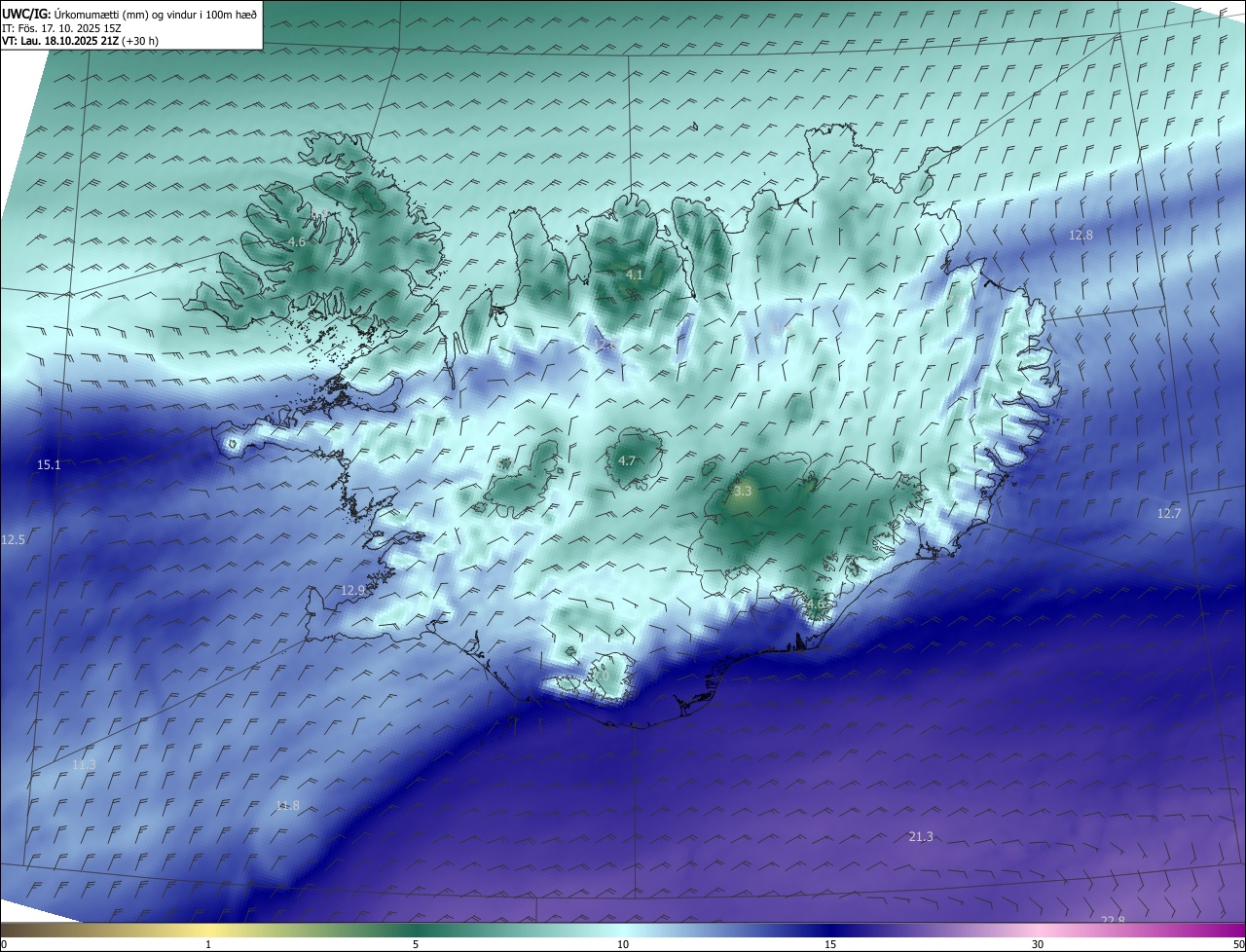Click the '(+30 h)' forecast offset text
Screen dimensions: 1246x952
[140, 41]
